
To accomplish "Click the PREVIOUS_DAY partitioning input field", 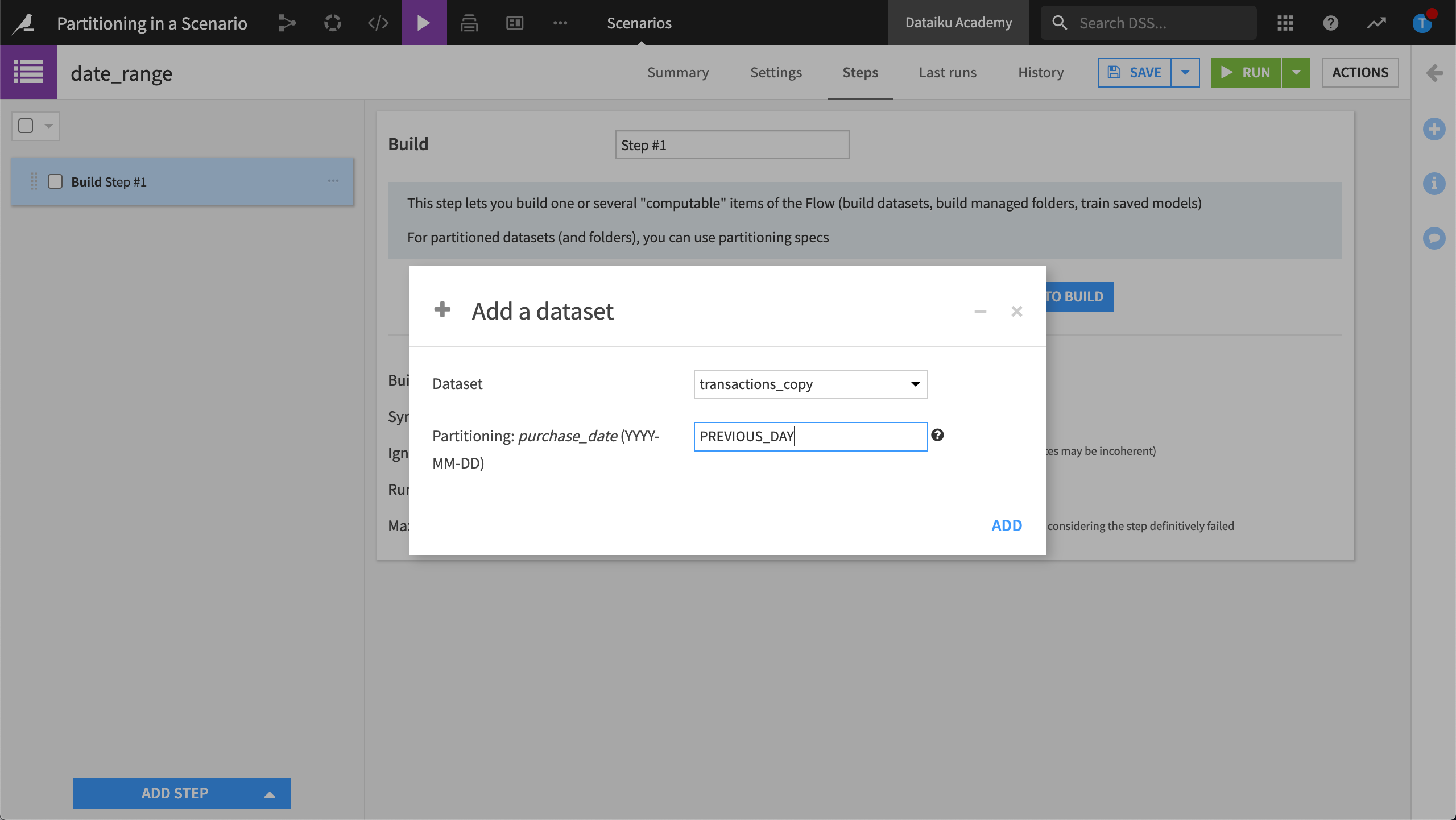I will coord(810,437).
